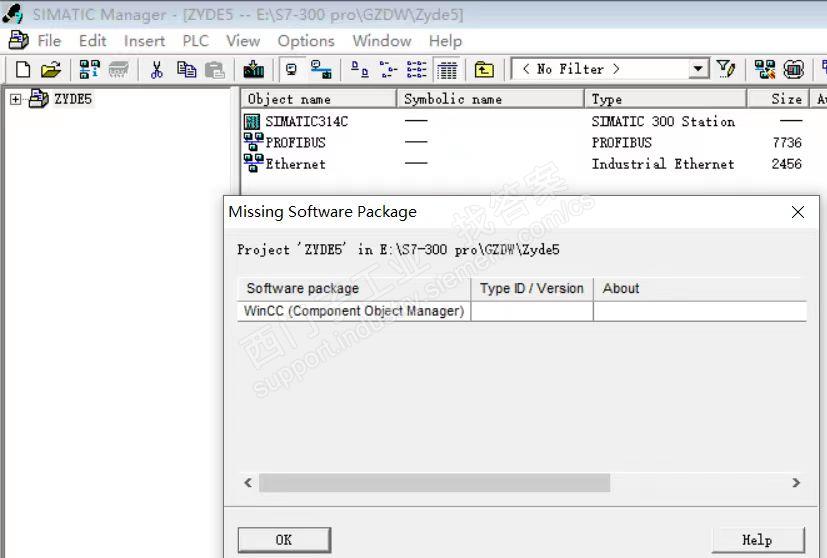The image size is (827, 558).
Task: Click the Software package column header
Action: pos(354,288)
